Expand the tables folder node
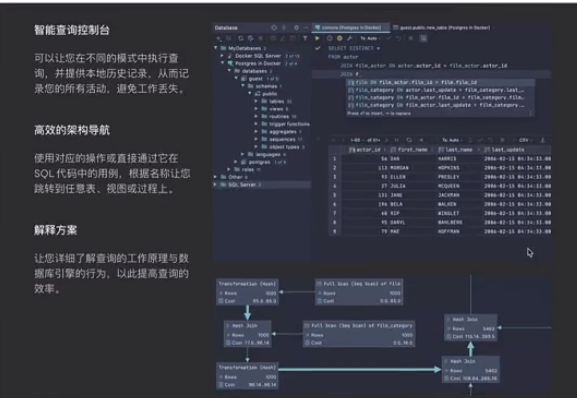This screenshot has width=577, height=398. (256, 101)
